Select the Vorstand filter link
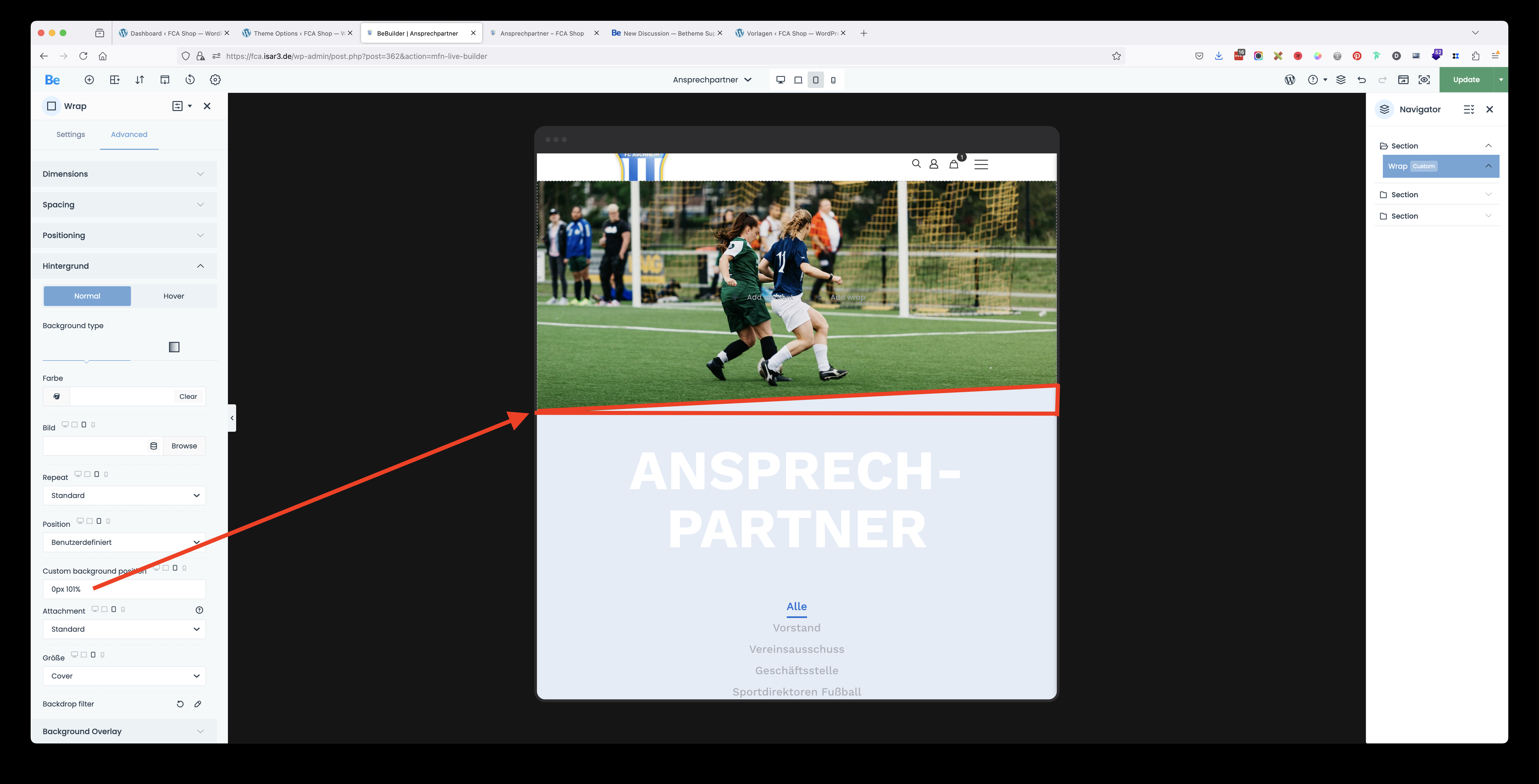Image resolution: width=1539 pixels, height=784 pixels. click(x=796, y=628)
